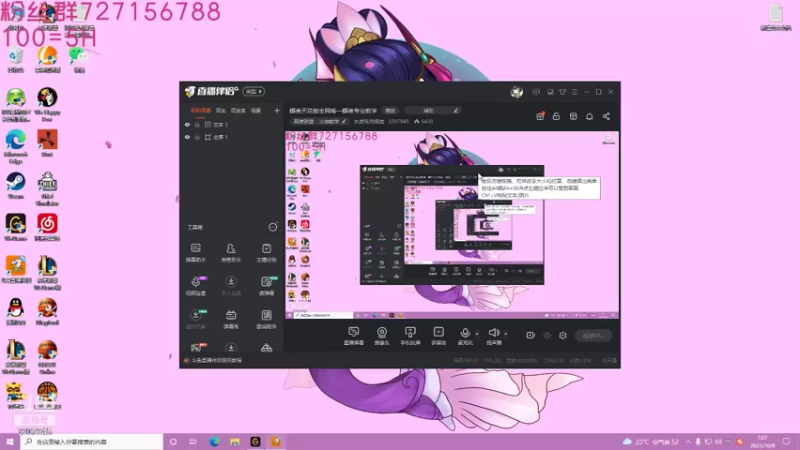This screenshot has width=800, height=450.
Task: Toggle visibility of the 全屏1 source
Action: 187,137
